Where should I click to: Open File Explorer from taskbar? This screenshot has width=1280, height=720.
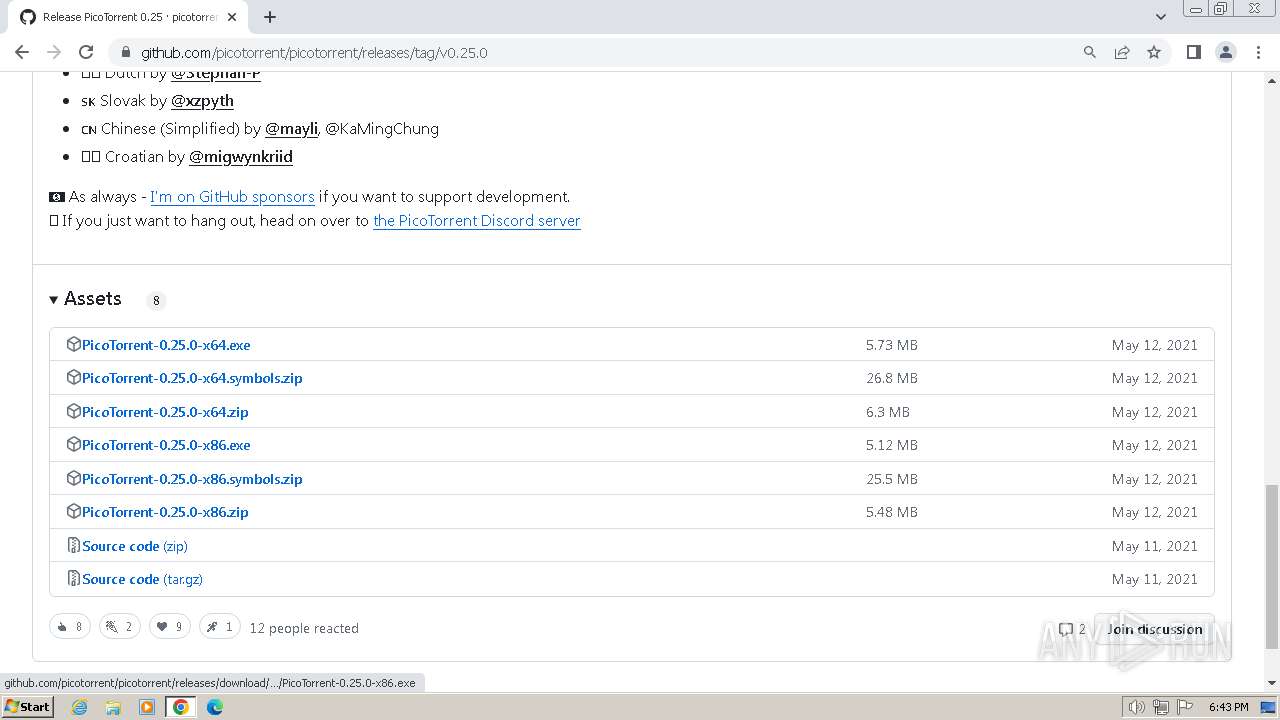pyautogui.click(x=113, y=707)
